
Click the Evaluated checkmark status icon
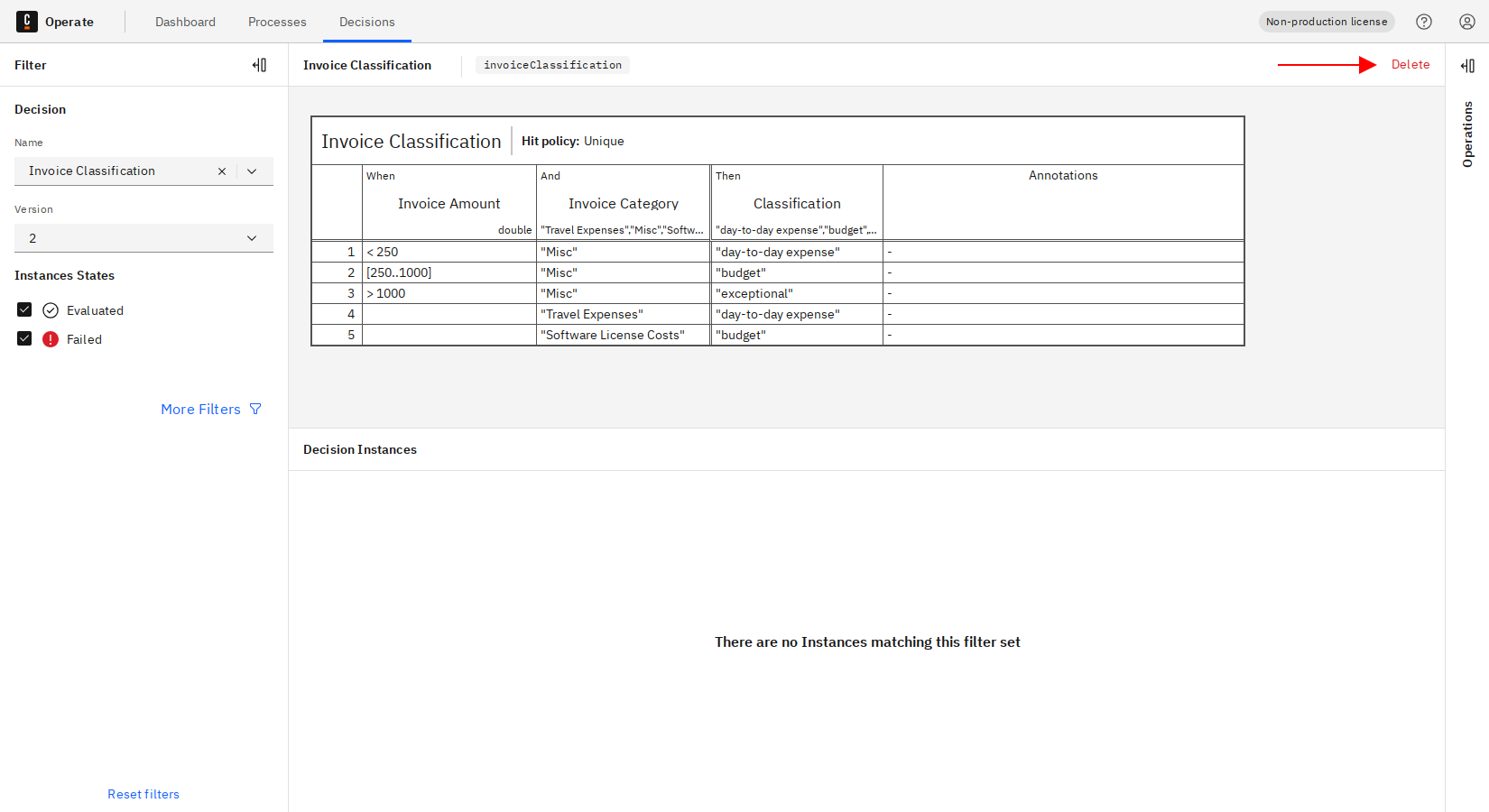[x=51, y=310]
